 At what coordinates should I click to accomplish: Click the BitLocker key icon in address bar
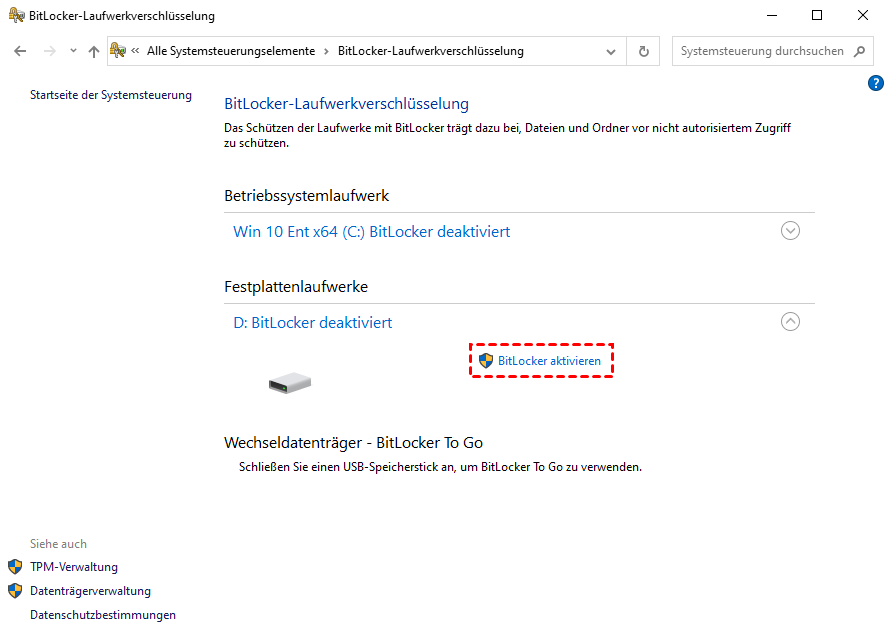coord(117,51)
